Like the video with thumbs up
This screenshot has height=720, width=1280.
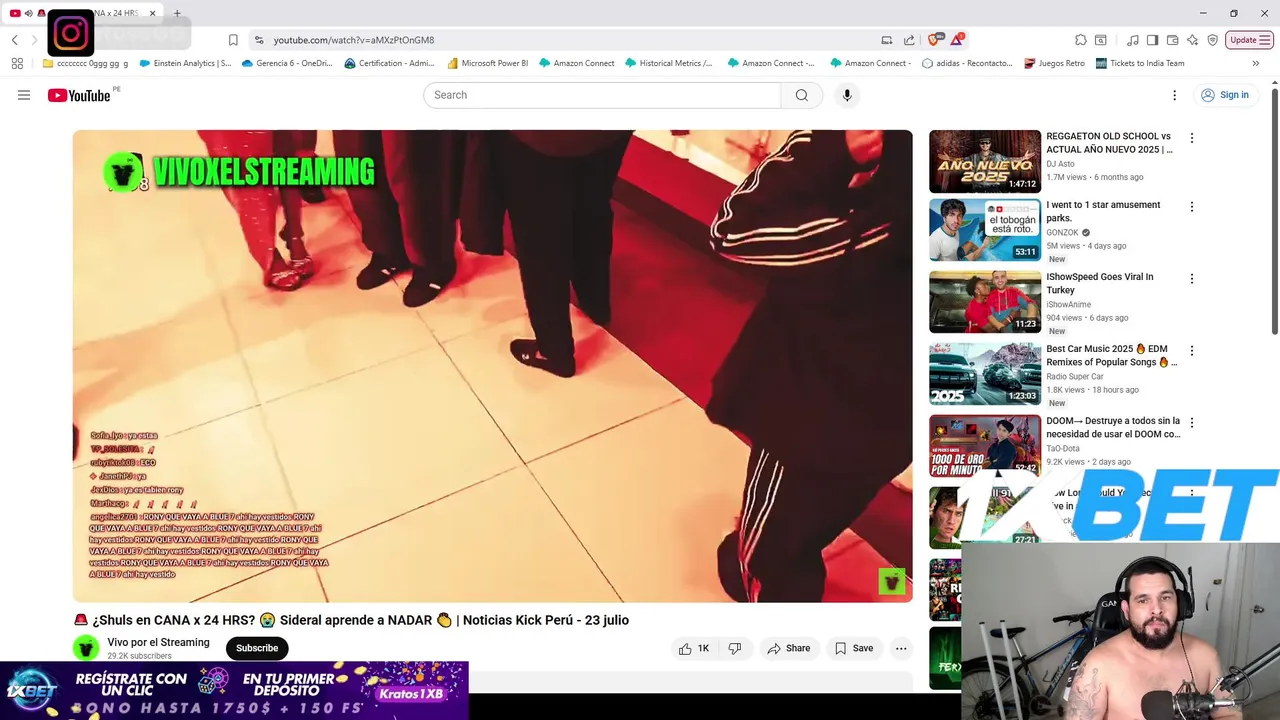pos(694,648)
